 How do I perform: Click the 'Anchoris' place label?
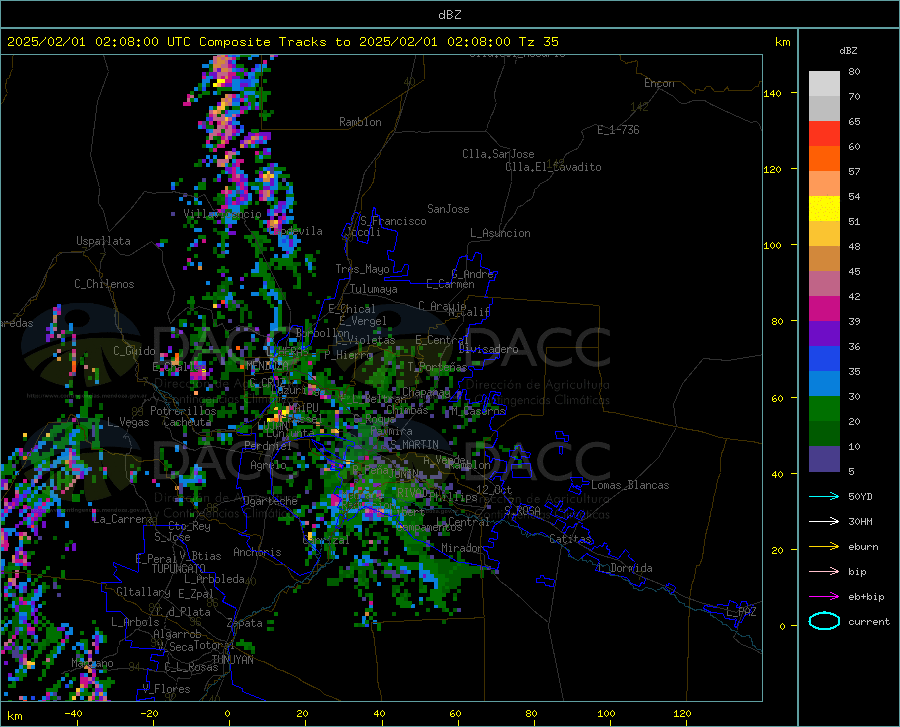257,552
